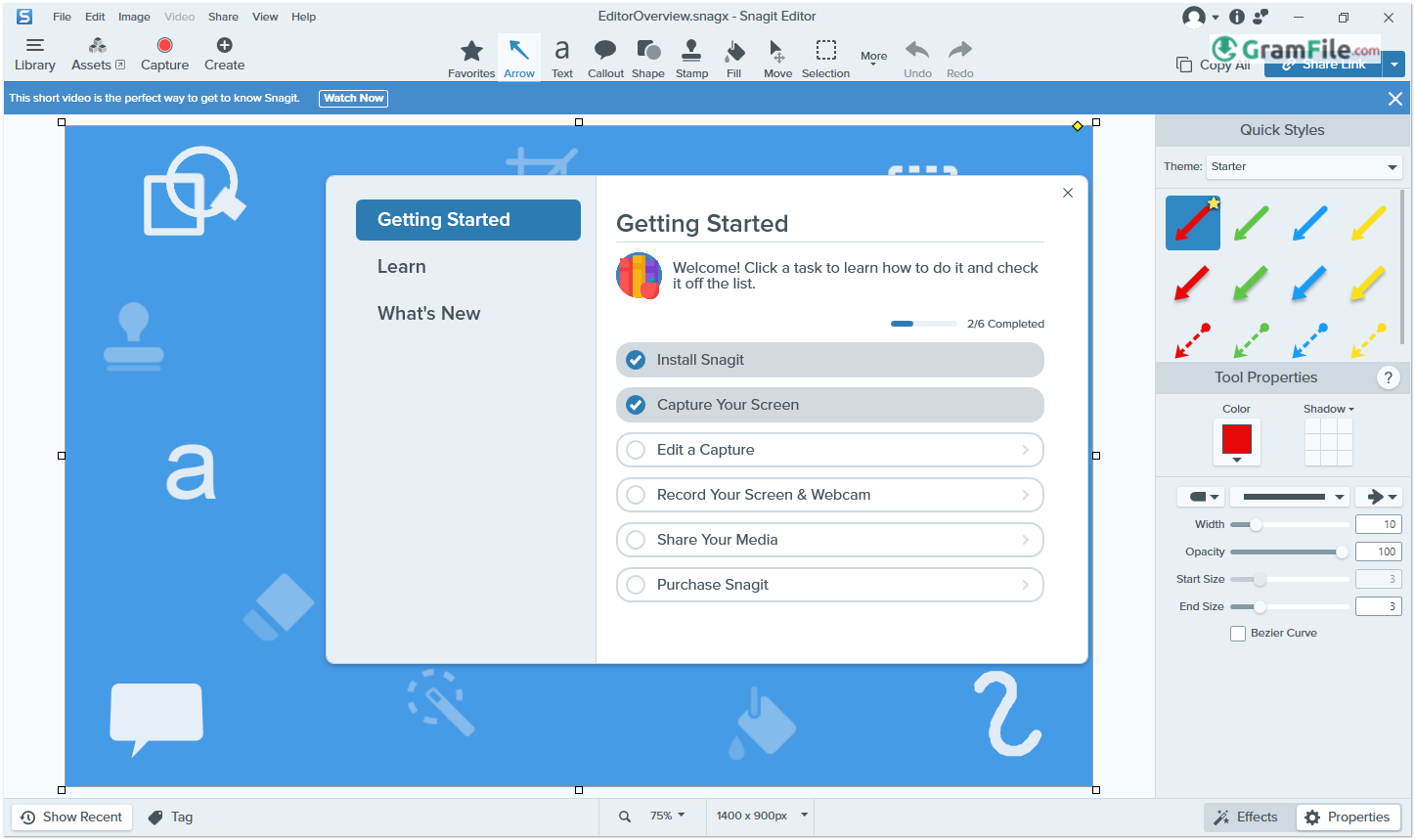Open the red Color swatch picker
Viewport: 1415px width, 840px height.
tap(1237, 442)
